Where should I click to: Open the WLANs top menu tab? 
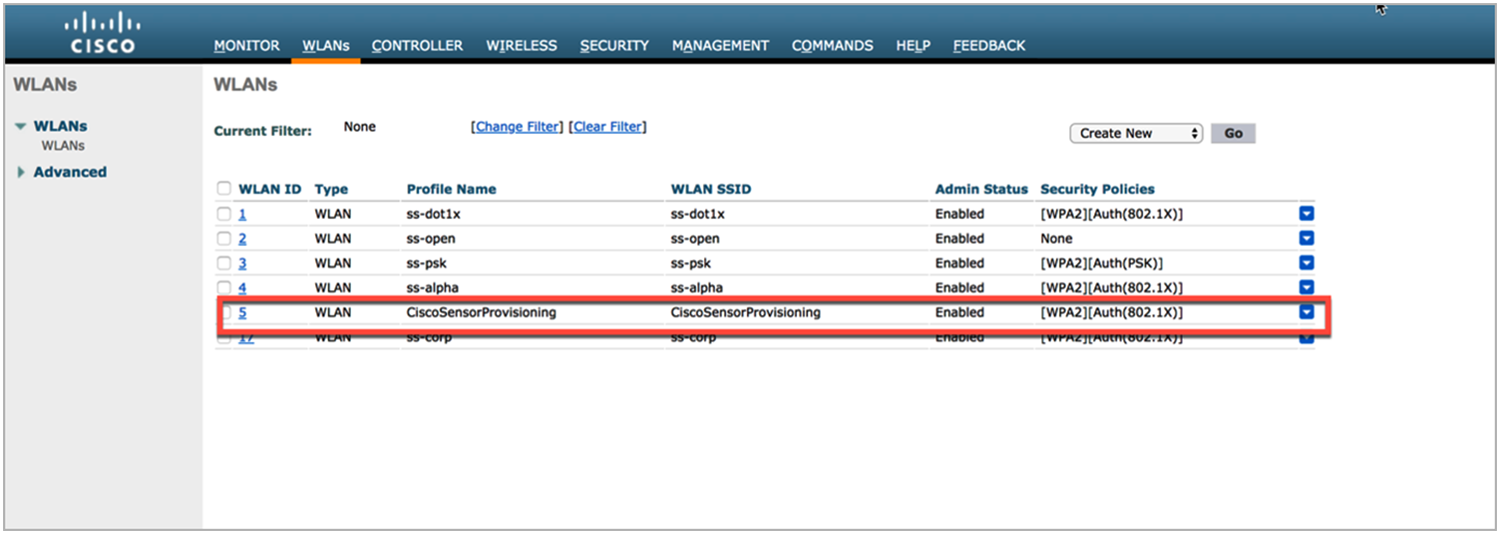click(x=325, y=46)
